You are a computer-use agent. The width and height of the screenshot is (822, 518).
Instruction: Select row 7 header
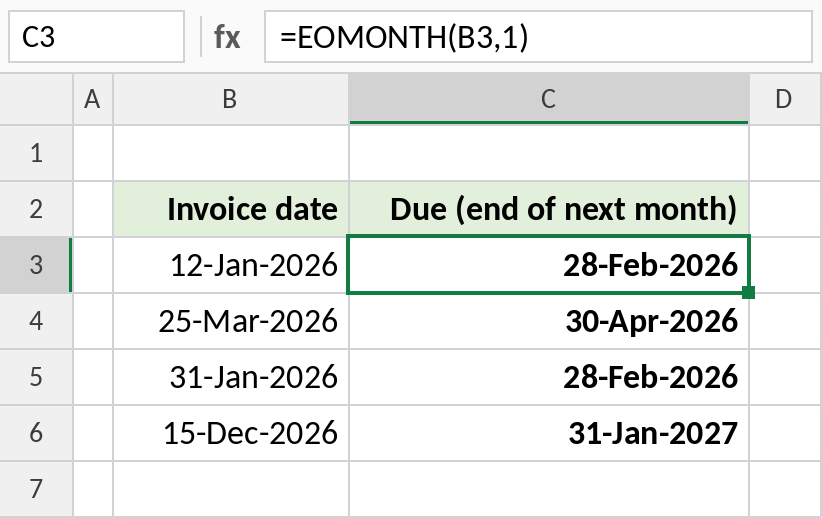[x=36, y=489]
